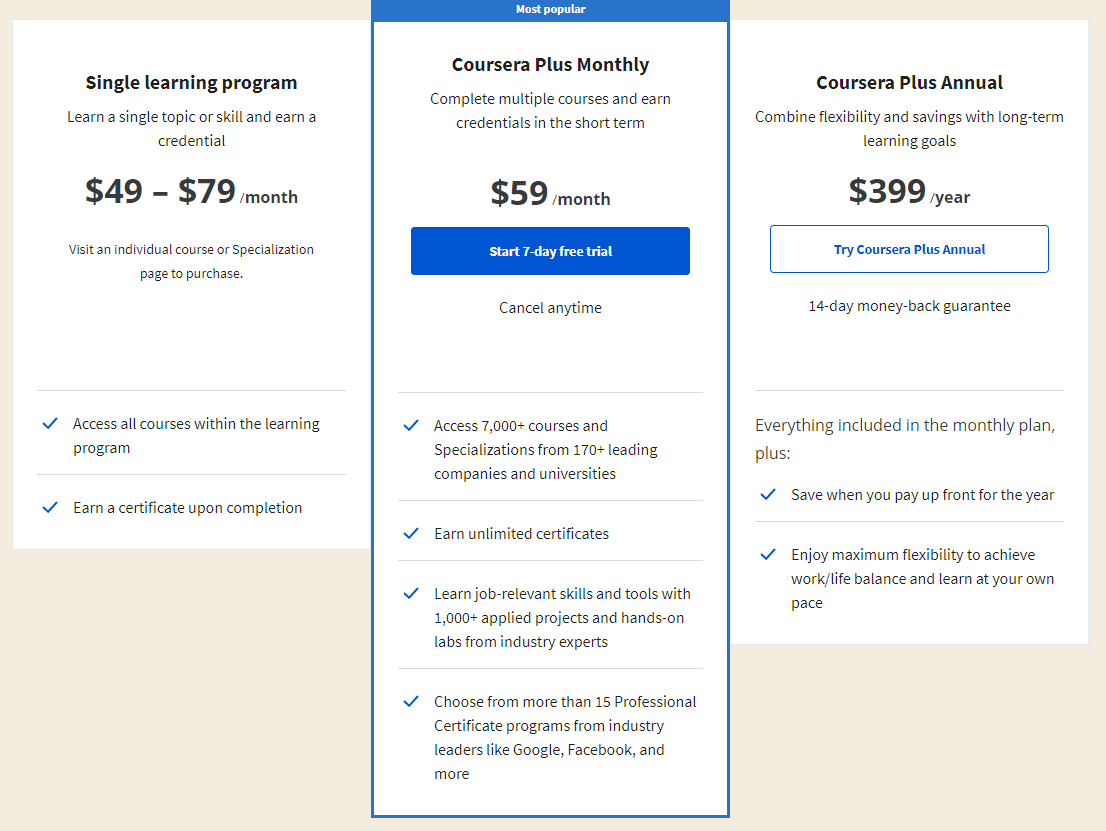Click checkmark next to Enjoy maximum flexibility
Viewport: 1106px width, 831px height.
pos(768,555)
